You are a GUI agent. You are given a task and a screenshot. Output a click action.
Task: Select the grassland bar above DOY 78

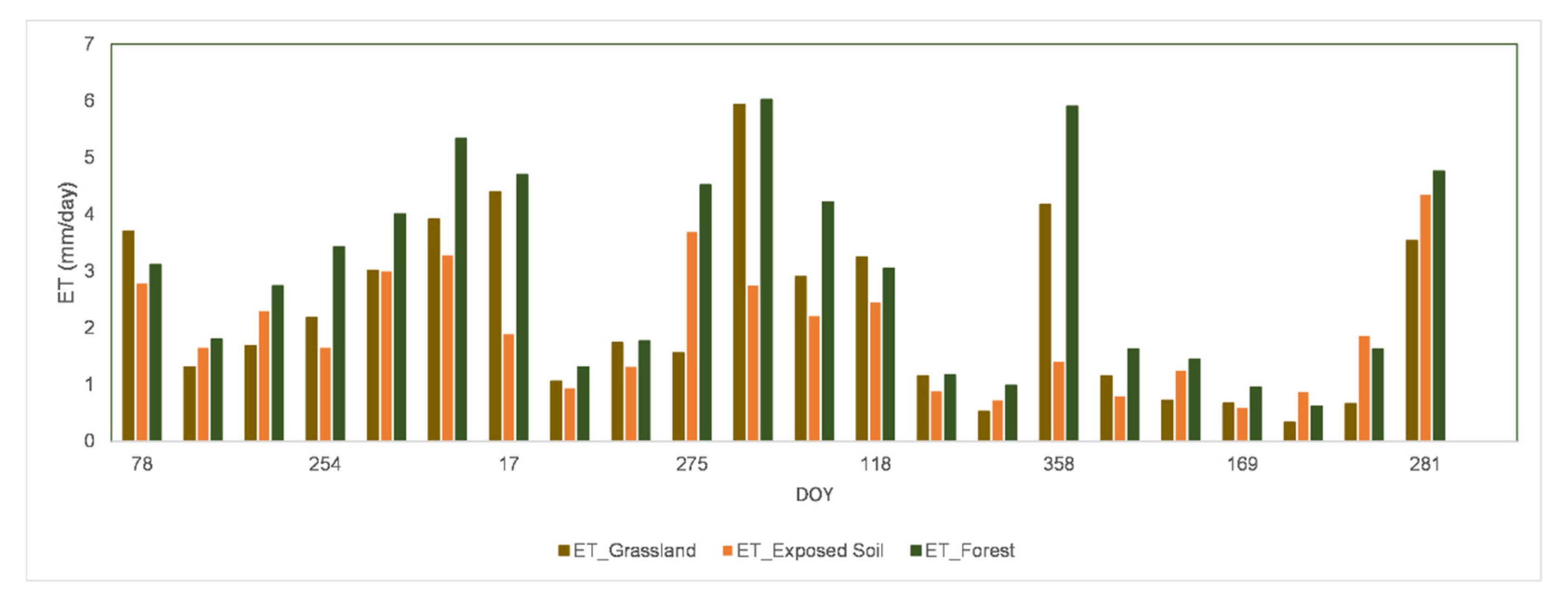pos(128,335)
